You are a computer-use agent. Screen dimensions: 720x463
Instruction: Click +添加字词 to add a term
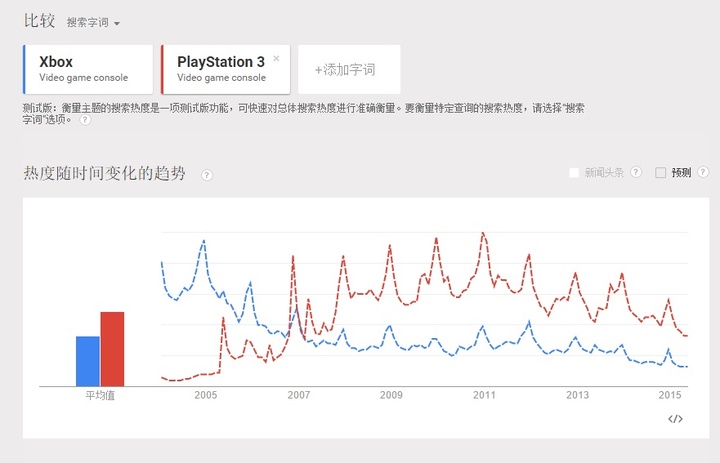coord(344,69)
